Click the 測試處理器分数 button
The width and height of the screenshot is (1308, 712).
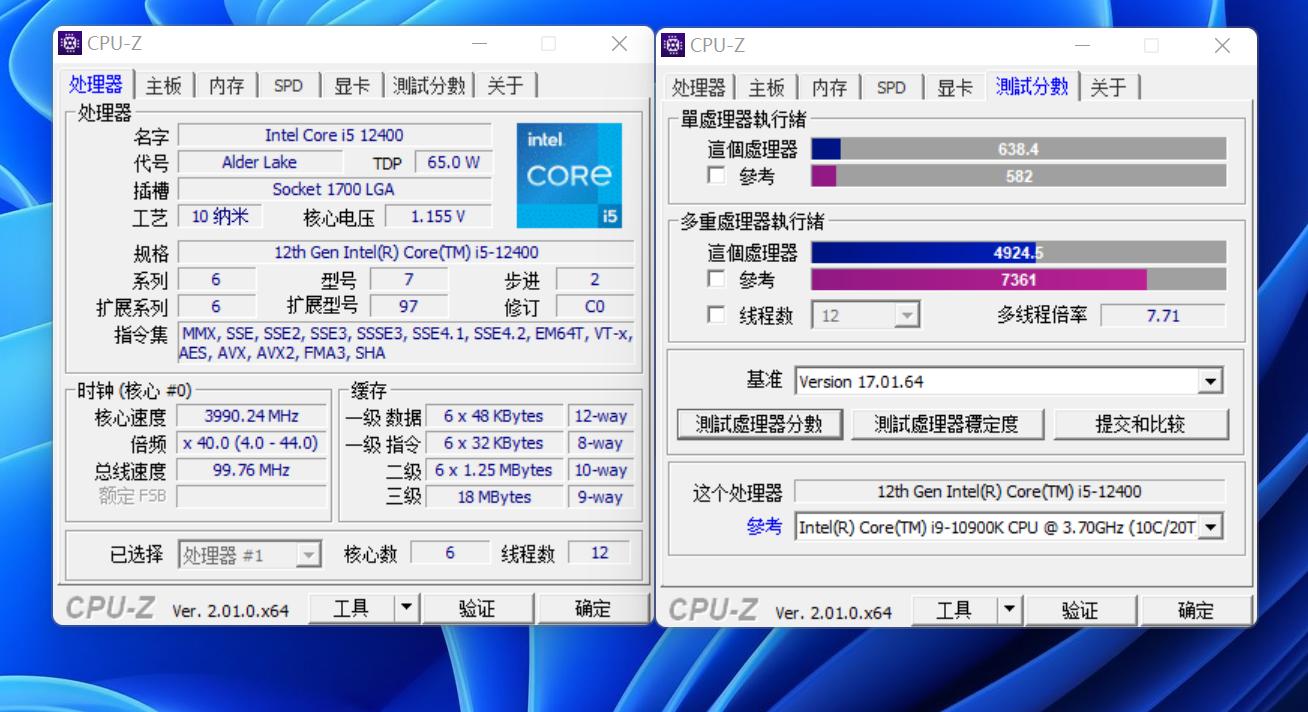(759, 423)
